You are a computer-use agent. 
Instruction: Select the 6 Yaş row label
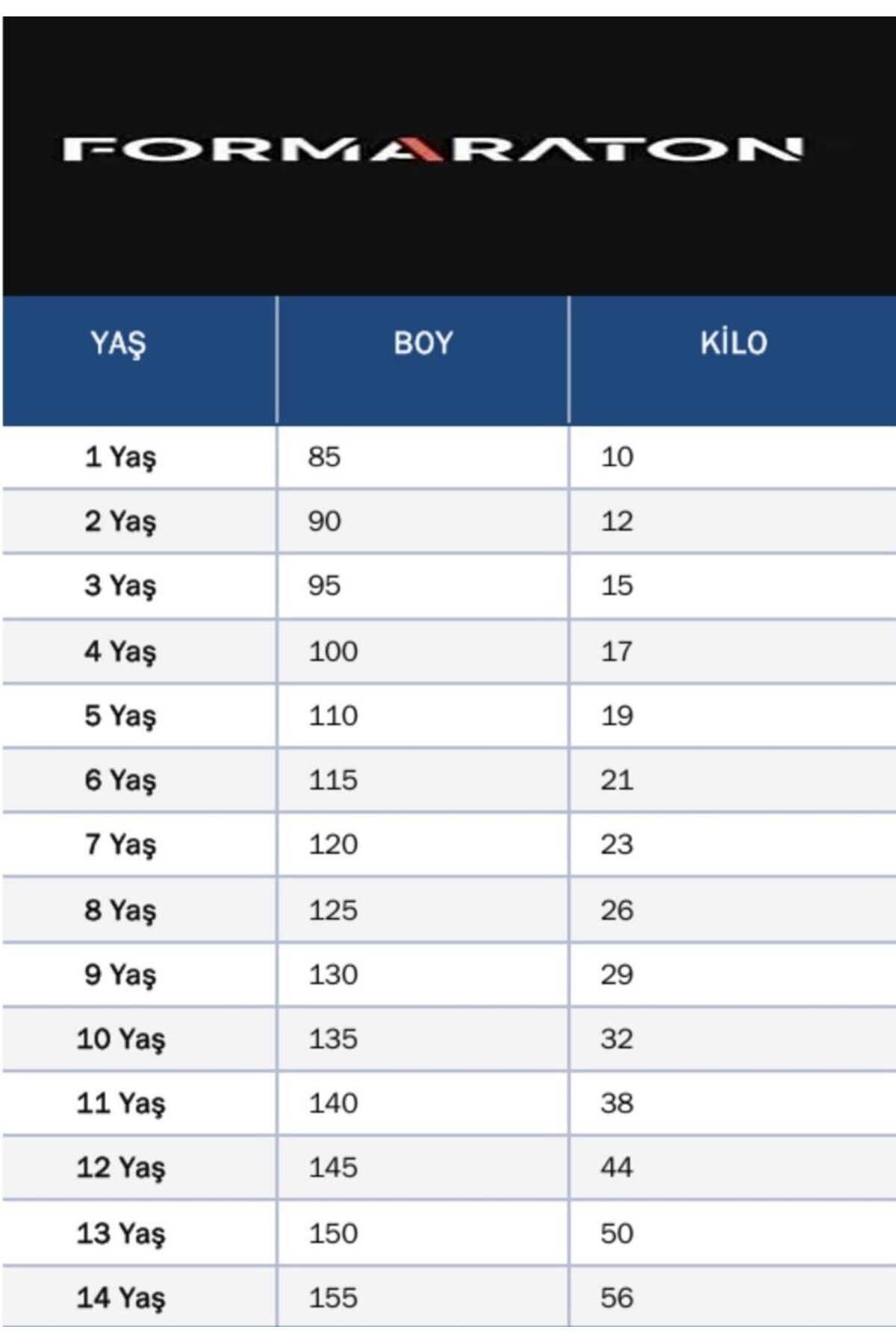click(120, 780)
